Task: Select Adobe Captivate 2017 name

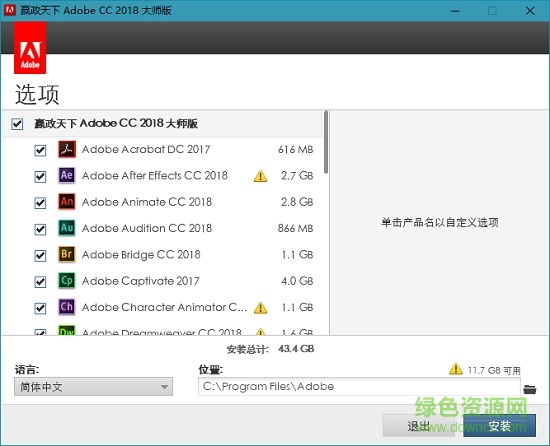Action: [141, 281]
